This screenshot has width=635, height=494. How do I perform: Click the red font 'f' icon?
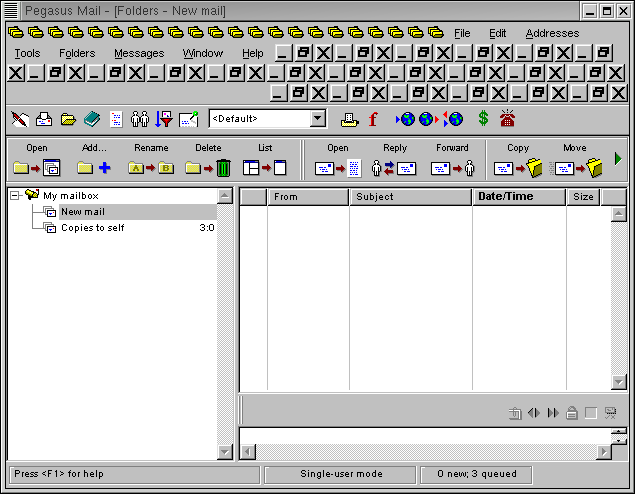pos(374,119)
